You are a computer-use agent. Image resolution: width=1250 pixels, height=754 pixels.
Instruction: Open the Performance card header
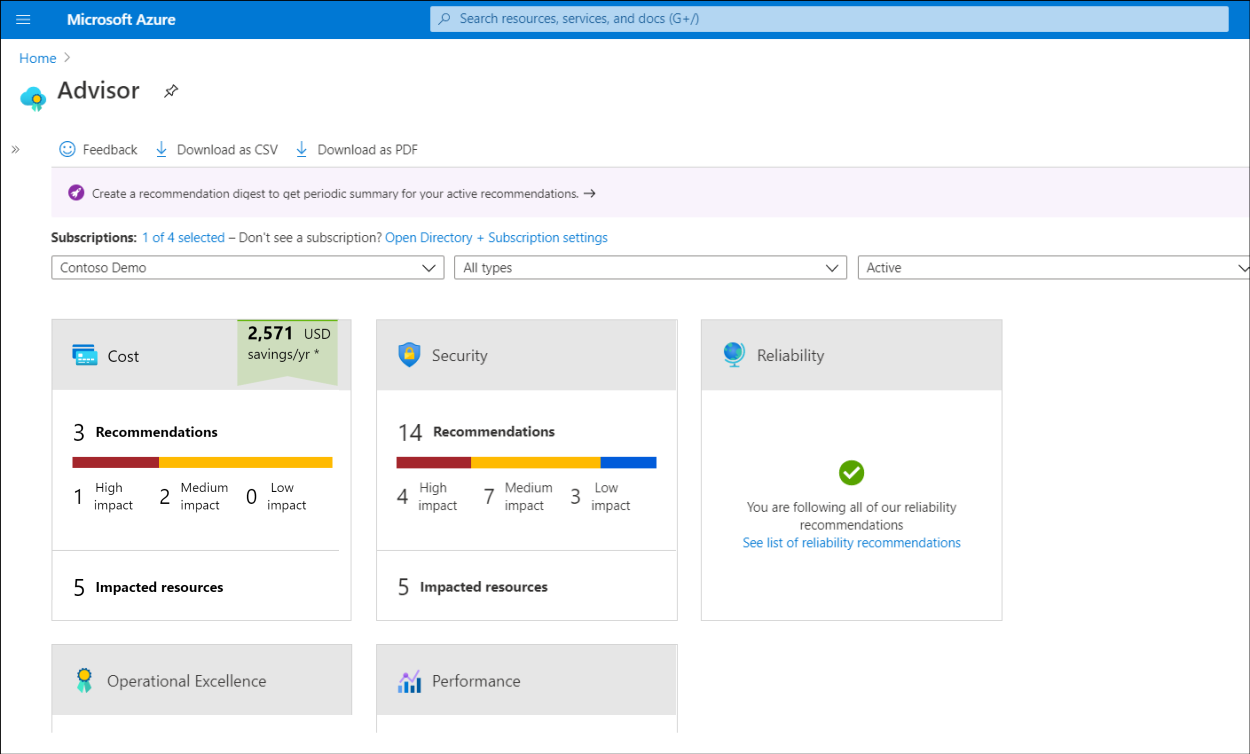coord(526,680)
